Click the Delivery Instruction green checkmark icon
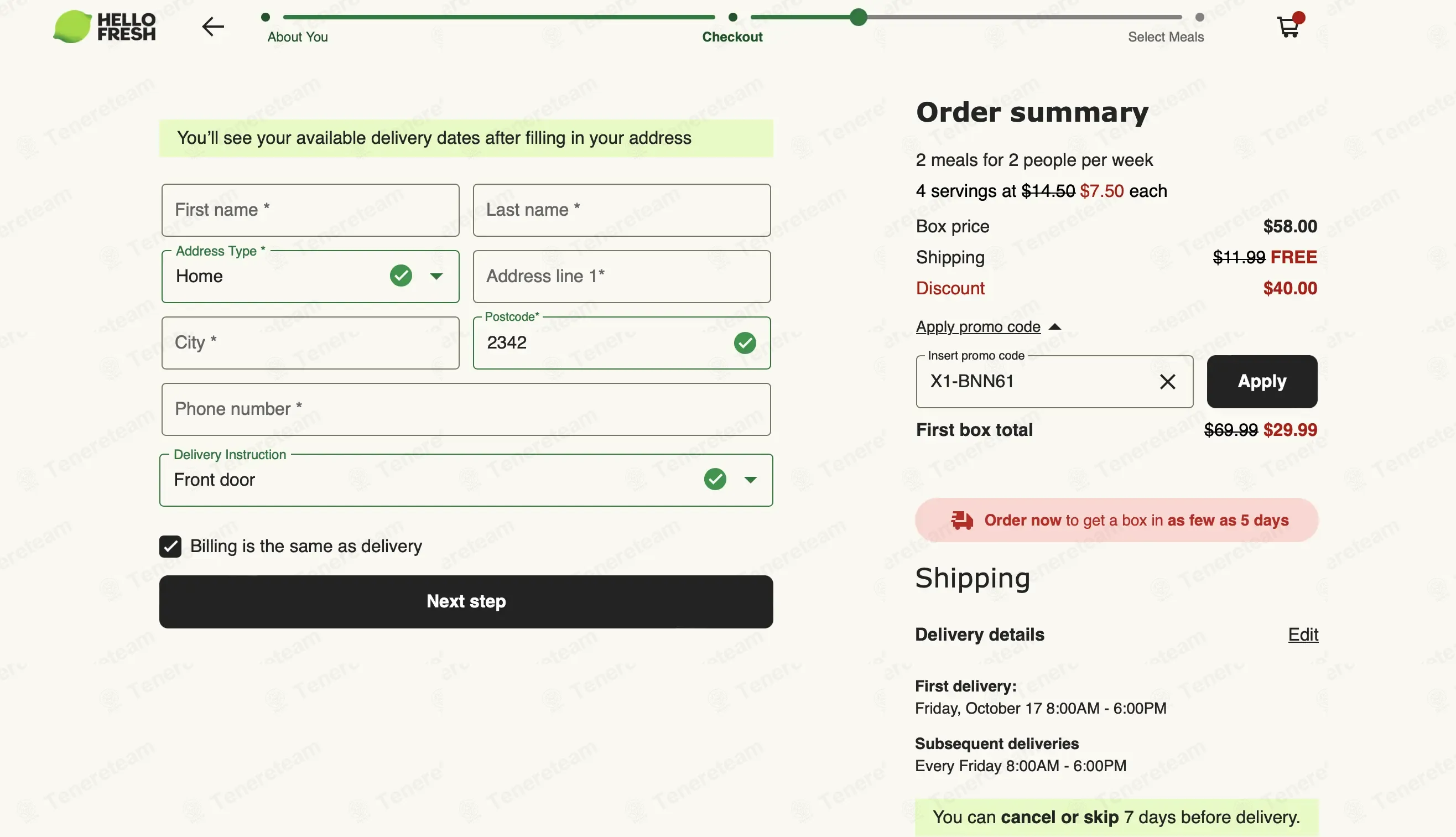Screen dimensions: 1456x837 pyautogui.click(x=715, y=480)
